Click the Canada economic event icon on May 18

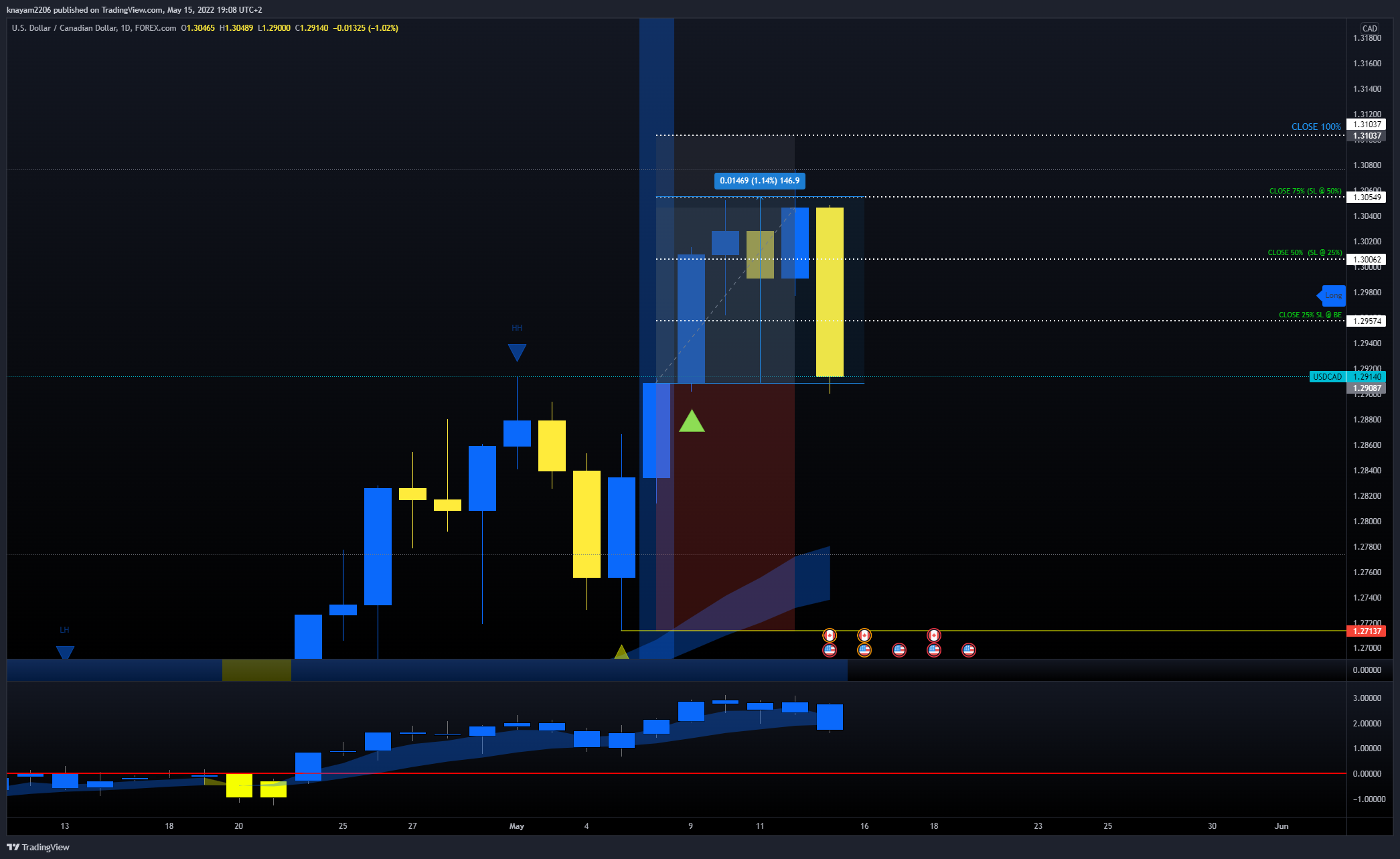(x=934, y=635)
